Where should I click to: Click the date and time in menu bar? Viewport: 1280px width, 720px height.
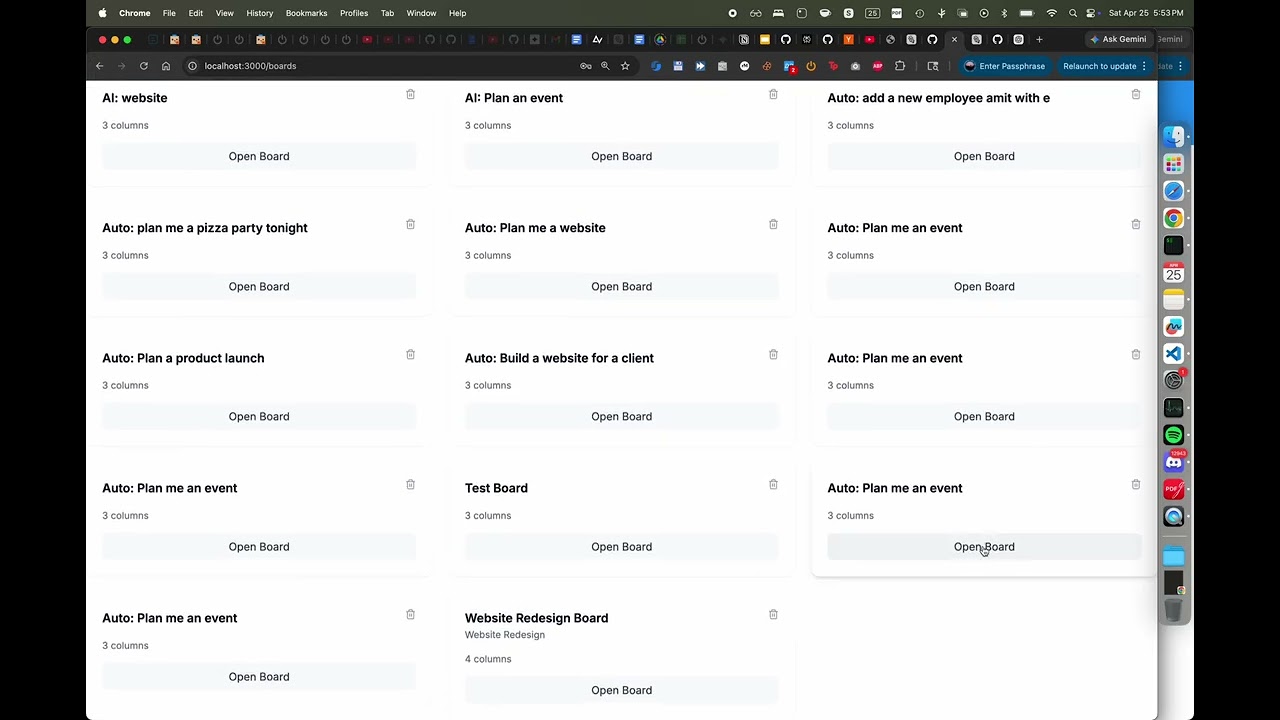(1146, 13)
